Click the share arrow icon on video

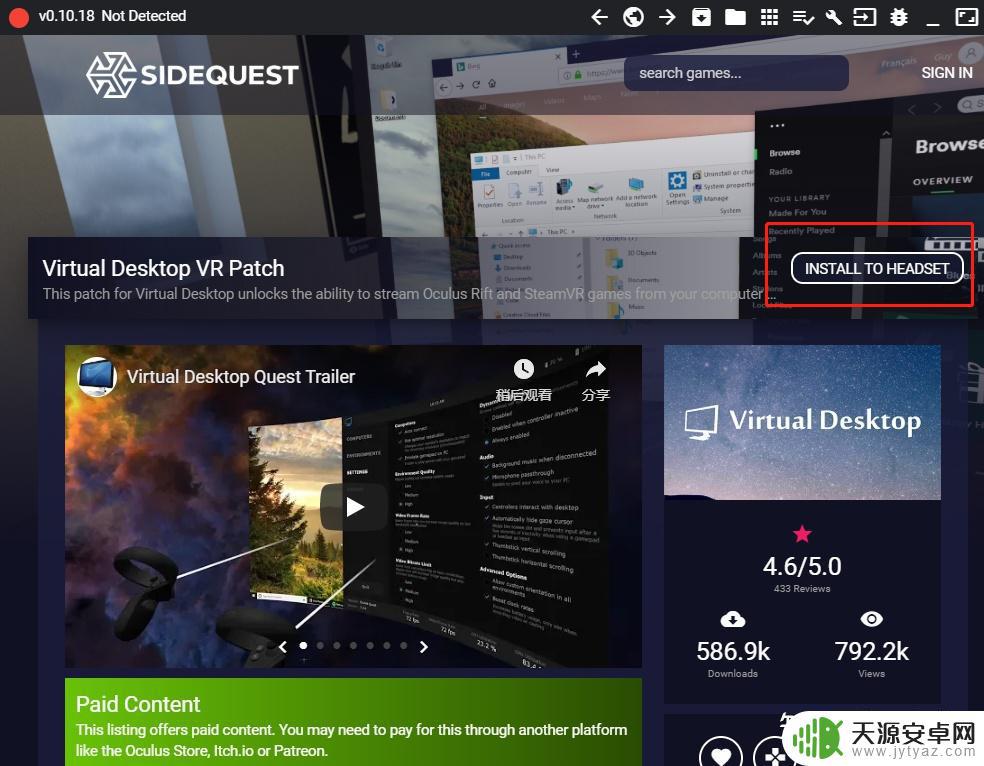596,369
